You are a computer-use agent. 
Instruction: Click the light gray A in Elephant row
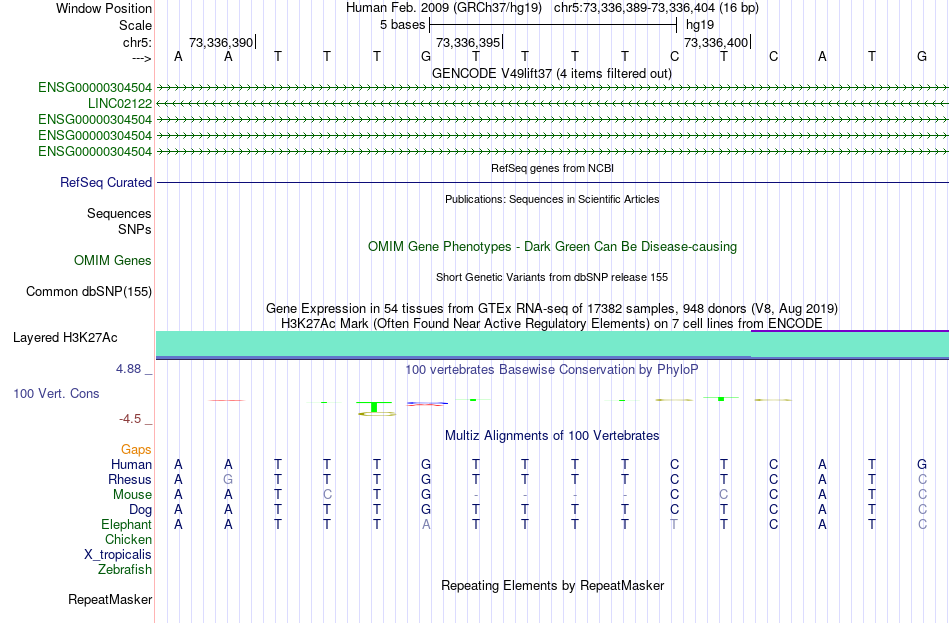(x=426, y=525)
